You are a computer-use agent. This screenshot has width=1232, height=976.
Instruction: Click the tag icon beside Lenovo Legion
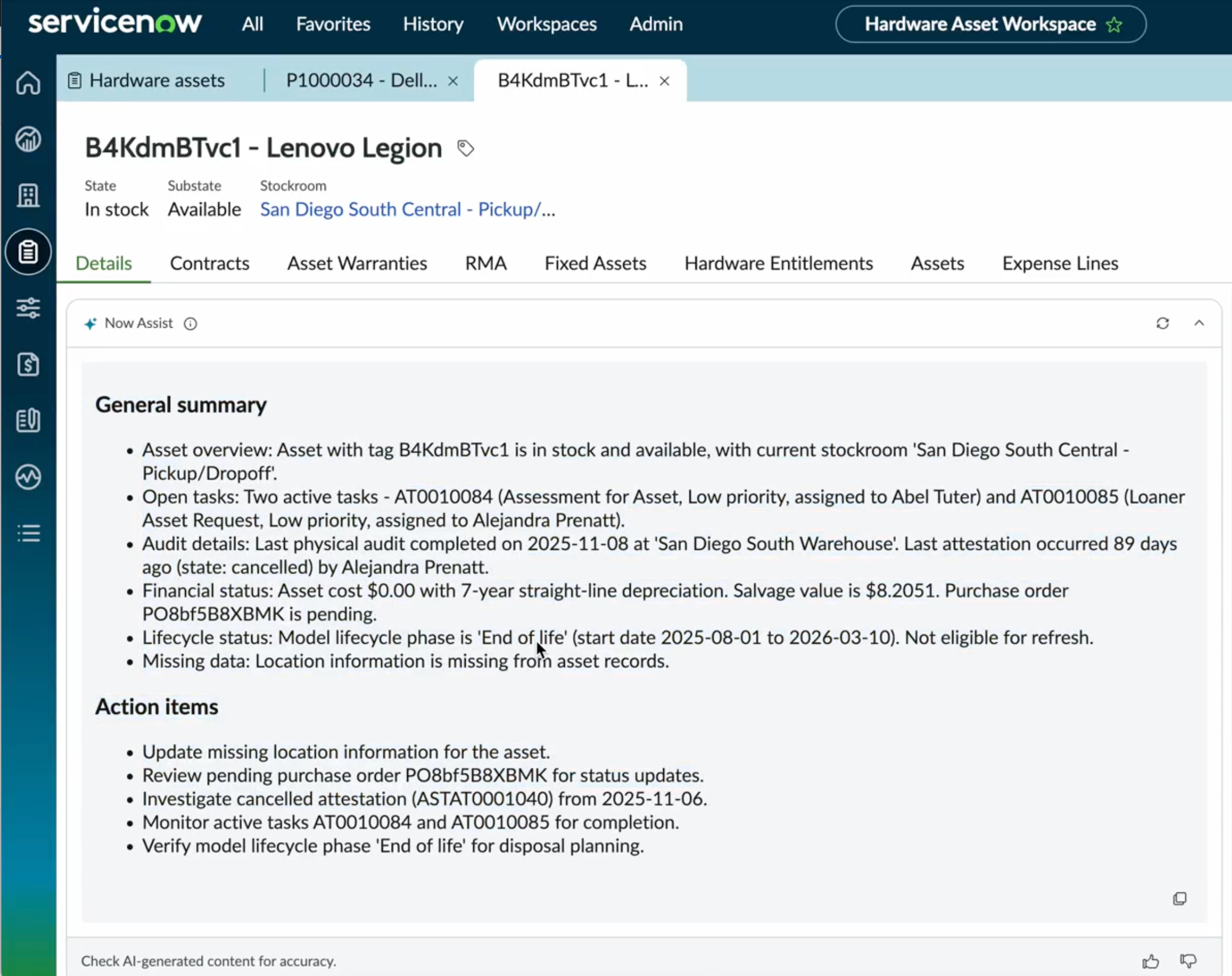465,149
